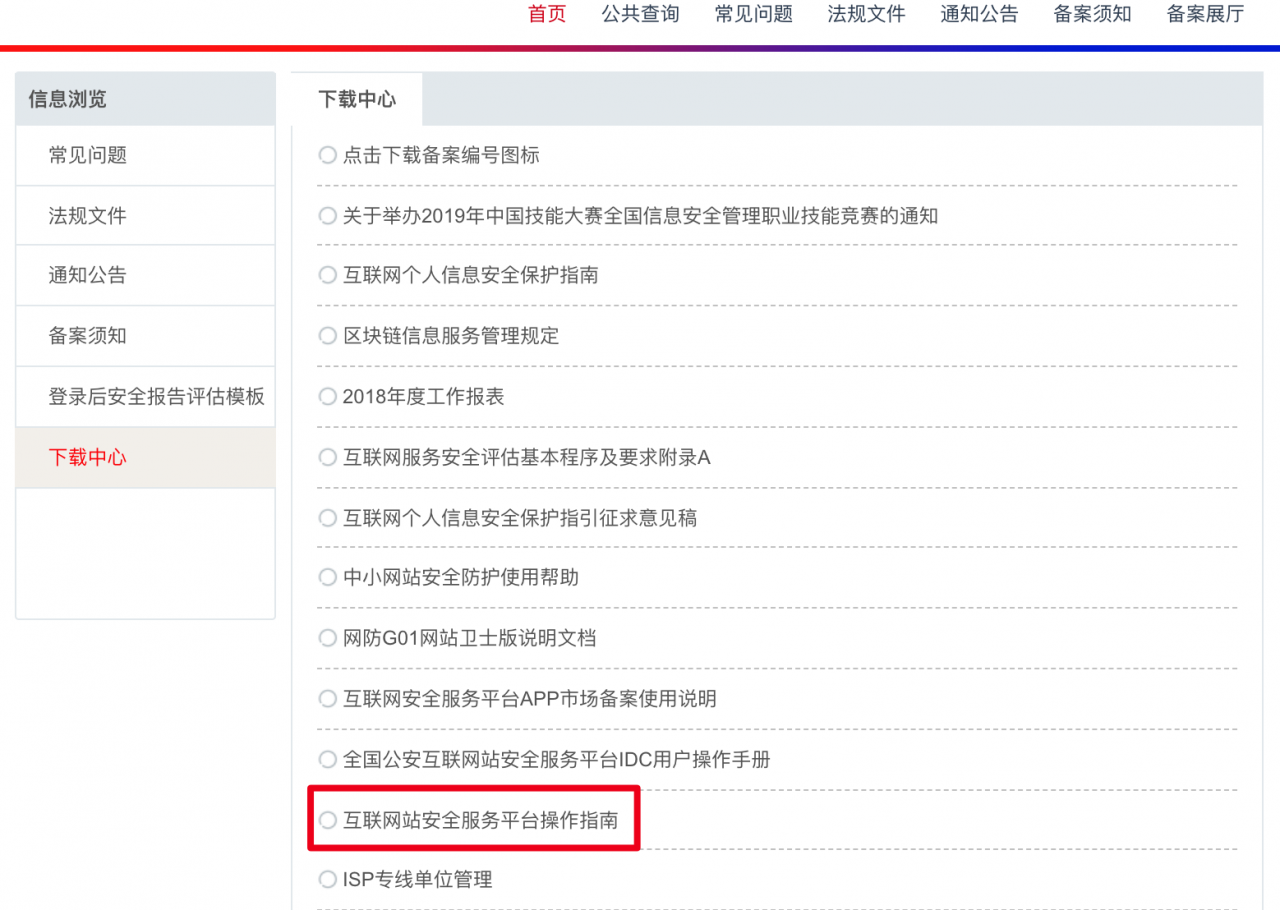Image resolution: width=1280 pixels, height=910 pixels.
Task: Click the 信息浏览 sidebar heading
Action: (67, 99)
